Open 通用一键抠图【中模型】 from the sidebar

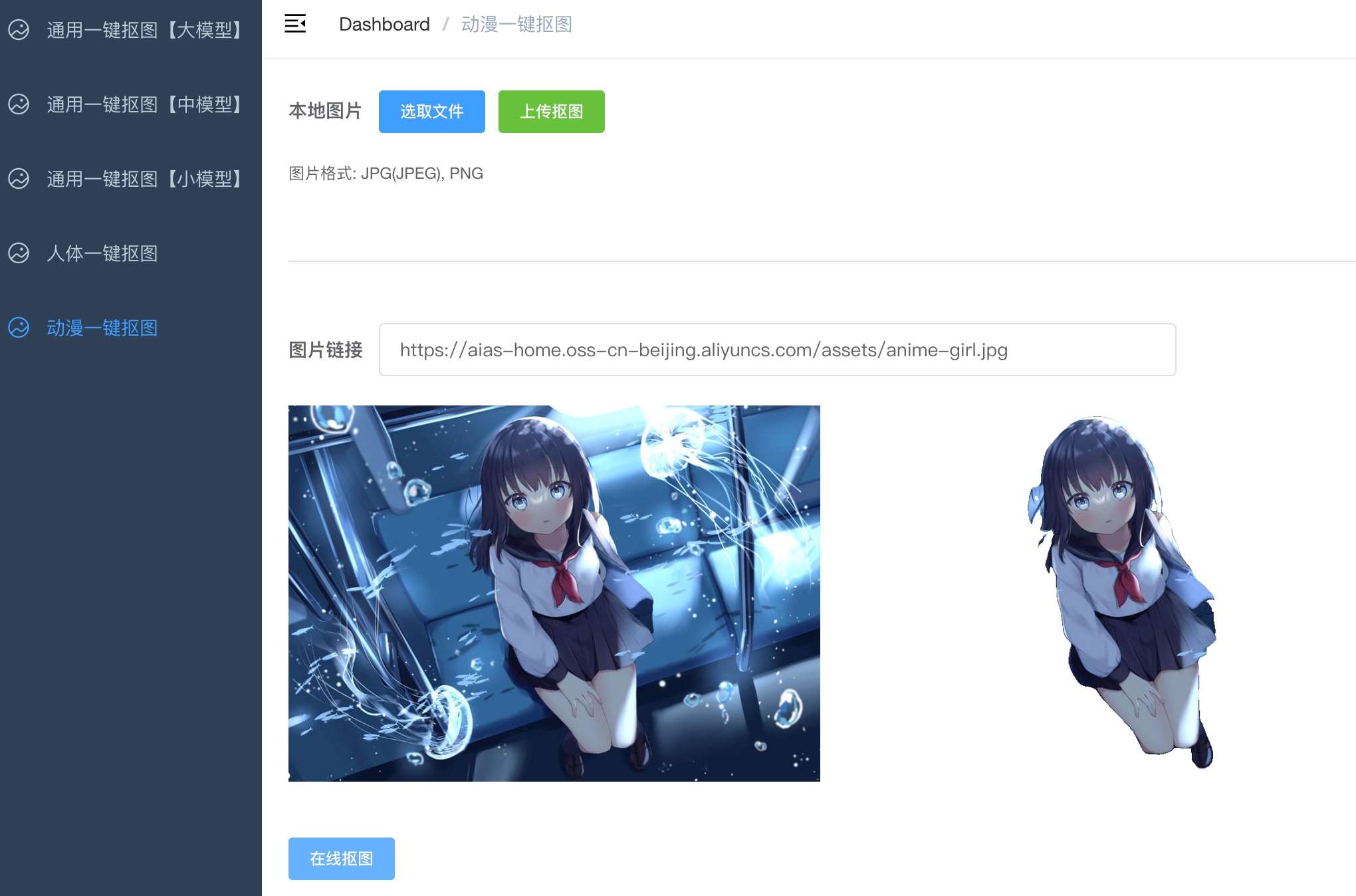(144, 105)
